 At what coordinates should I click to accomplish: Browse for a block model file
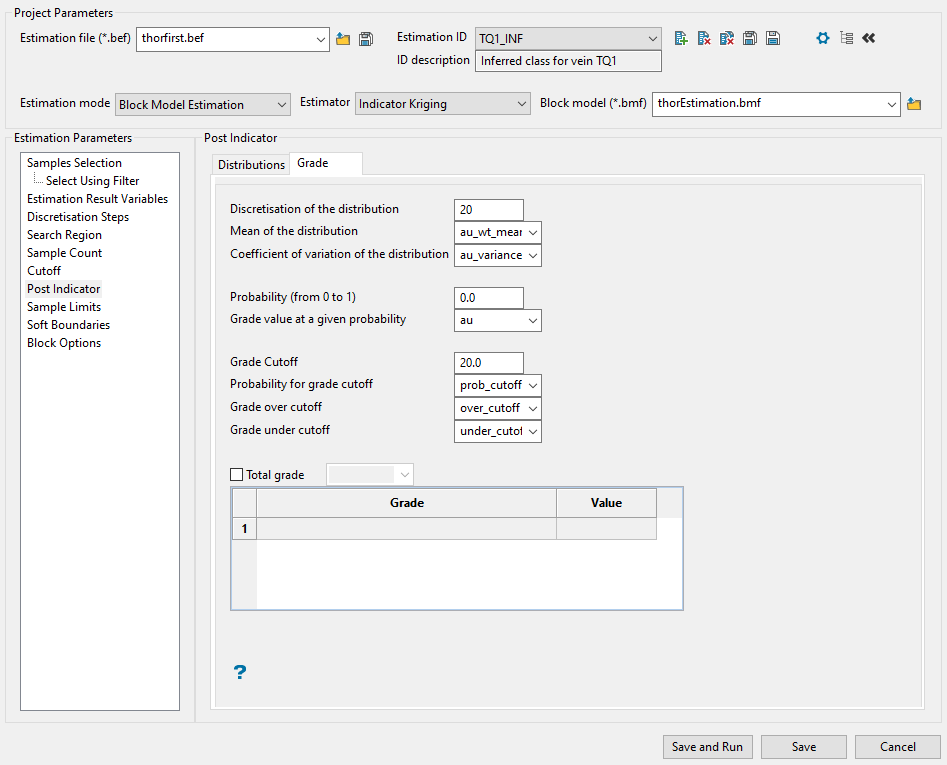tap(913, 104)
